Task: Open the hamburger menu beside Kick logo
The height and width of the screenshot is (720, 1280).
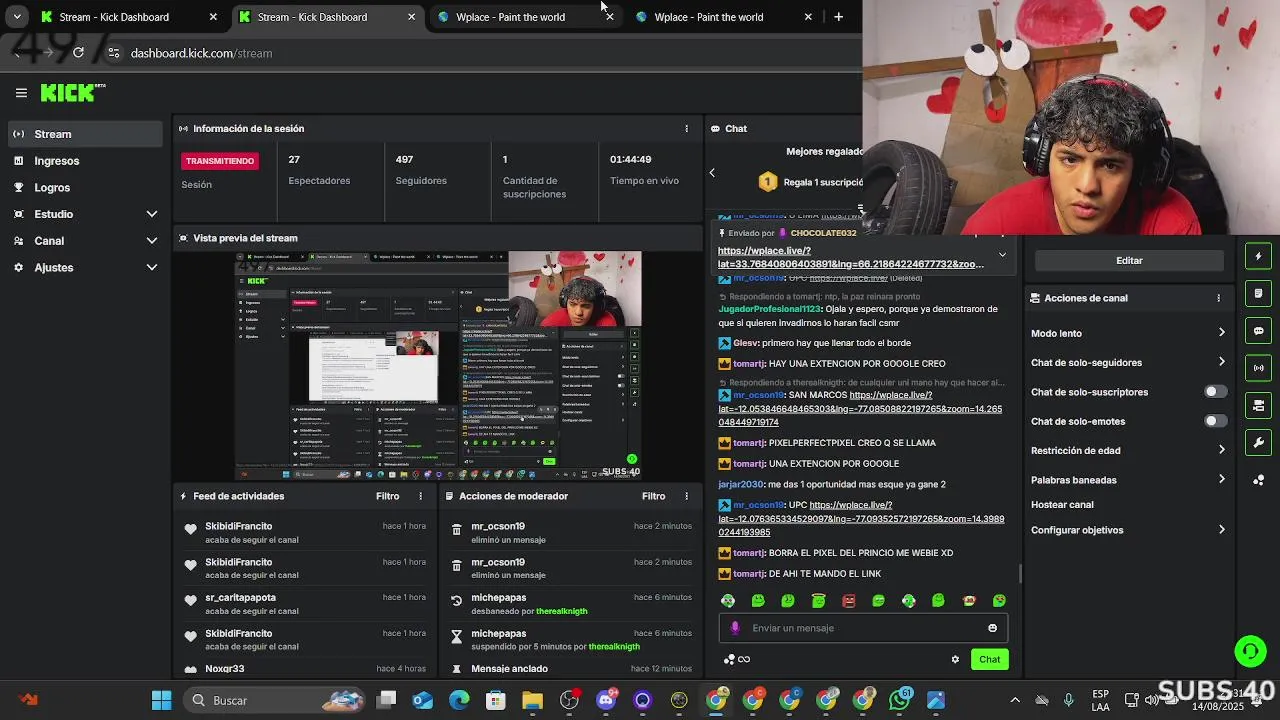Action: [21, 93]
